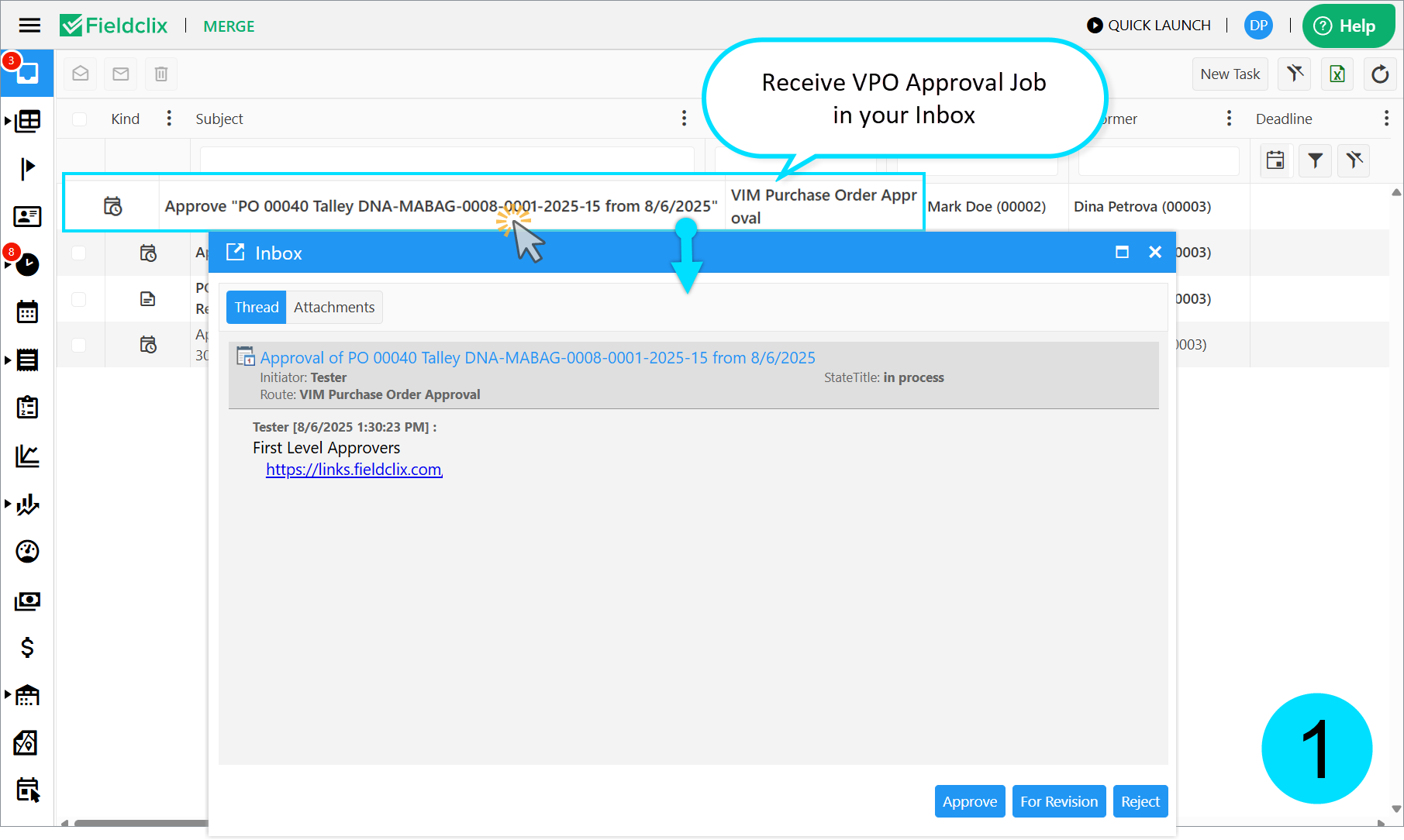Viewport: 1404px width, 840px height.
Task: Open the warehouse building icon in sidebar
Action: tap(28, 695)
